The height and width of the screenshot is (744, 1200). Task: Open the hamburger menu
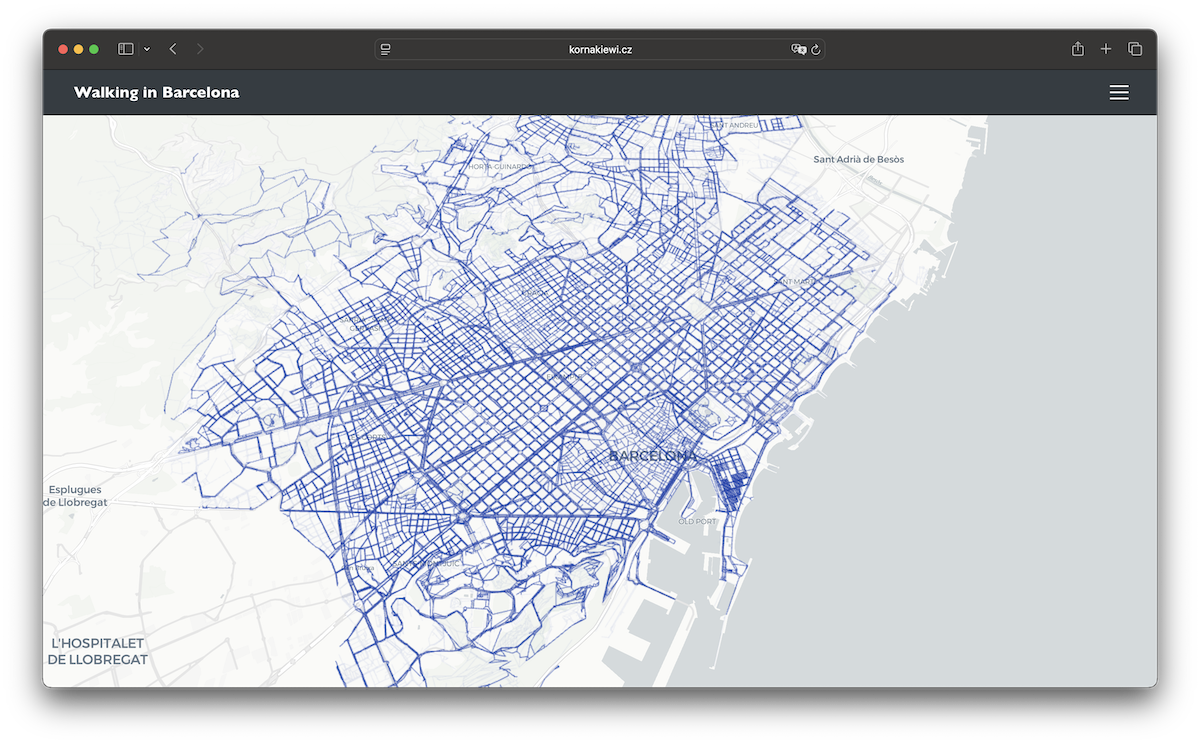[x=1119, y=92]
